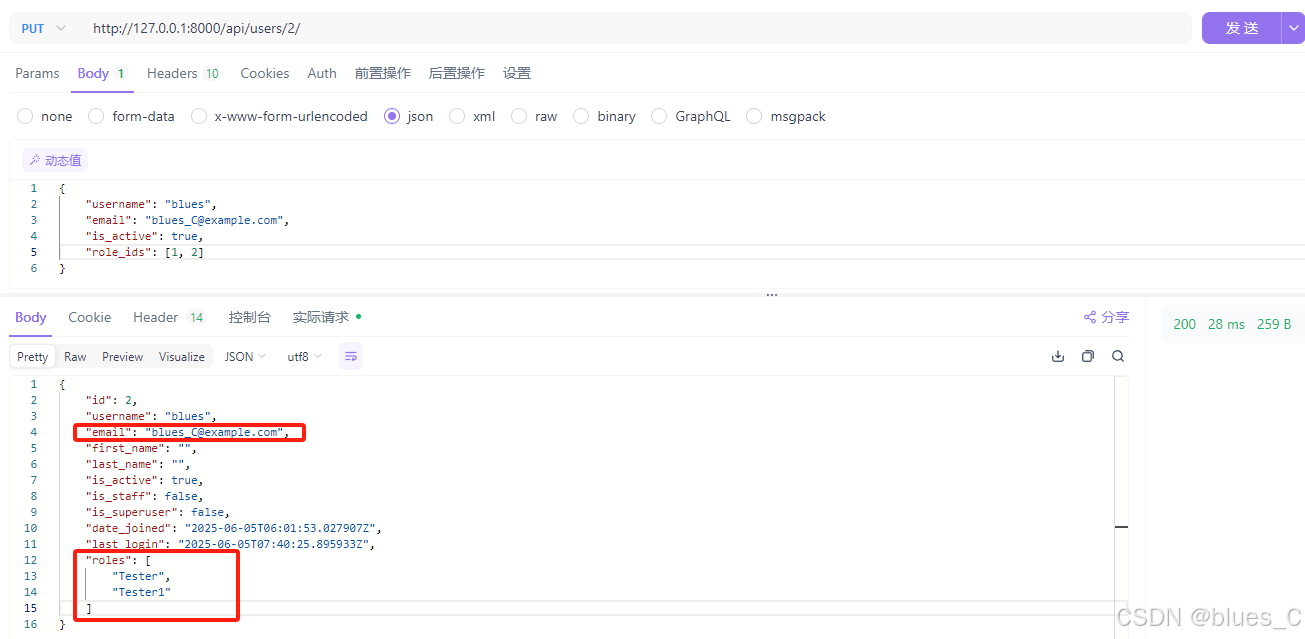The width and height of the screenshot is (1305, 639).
Task: Click the request body "is_active" line
Action: click(x=144, y=236)
